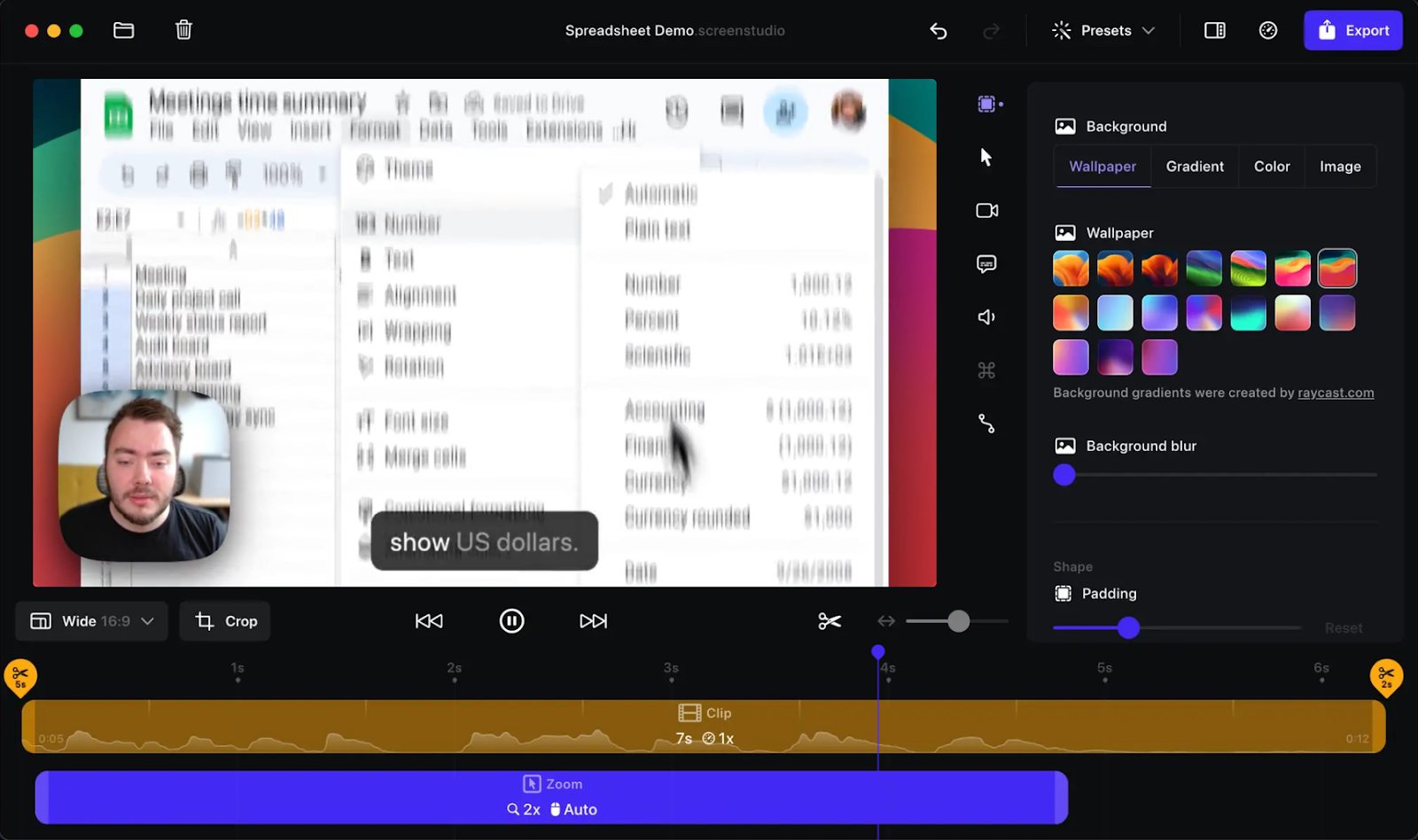This screenshot has height=840, width=1418.
Task: Choose the selected red-teal wallpaper swatch
Action: 1337,268
